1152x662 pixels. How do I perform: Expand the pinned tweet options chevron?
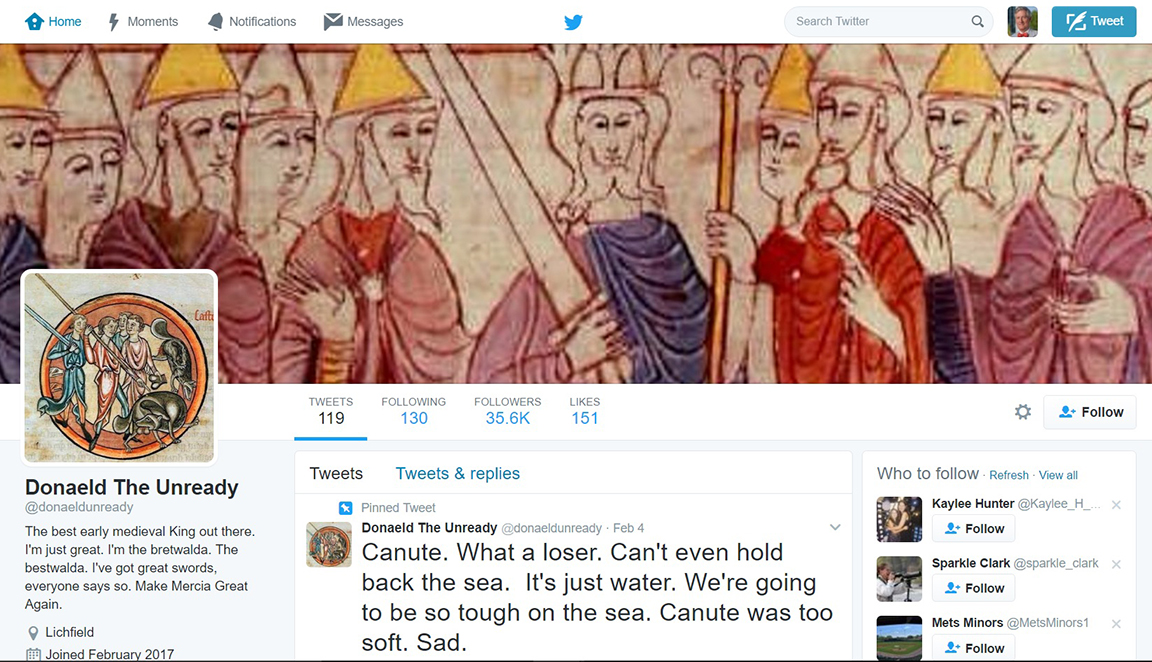[835, 528]
